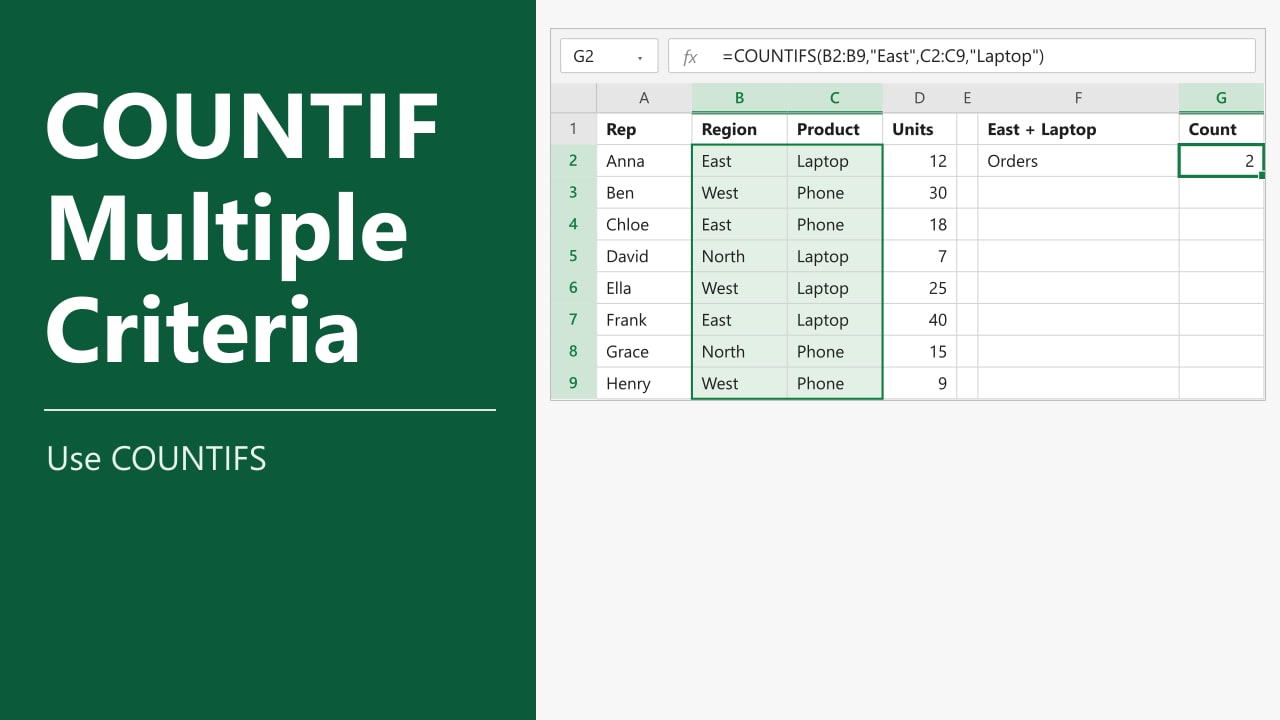1280x720 pixels.
Task: Select row 9 header
Action: 574,383
